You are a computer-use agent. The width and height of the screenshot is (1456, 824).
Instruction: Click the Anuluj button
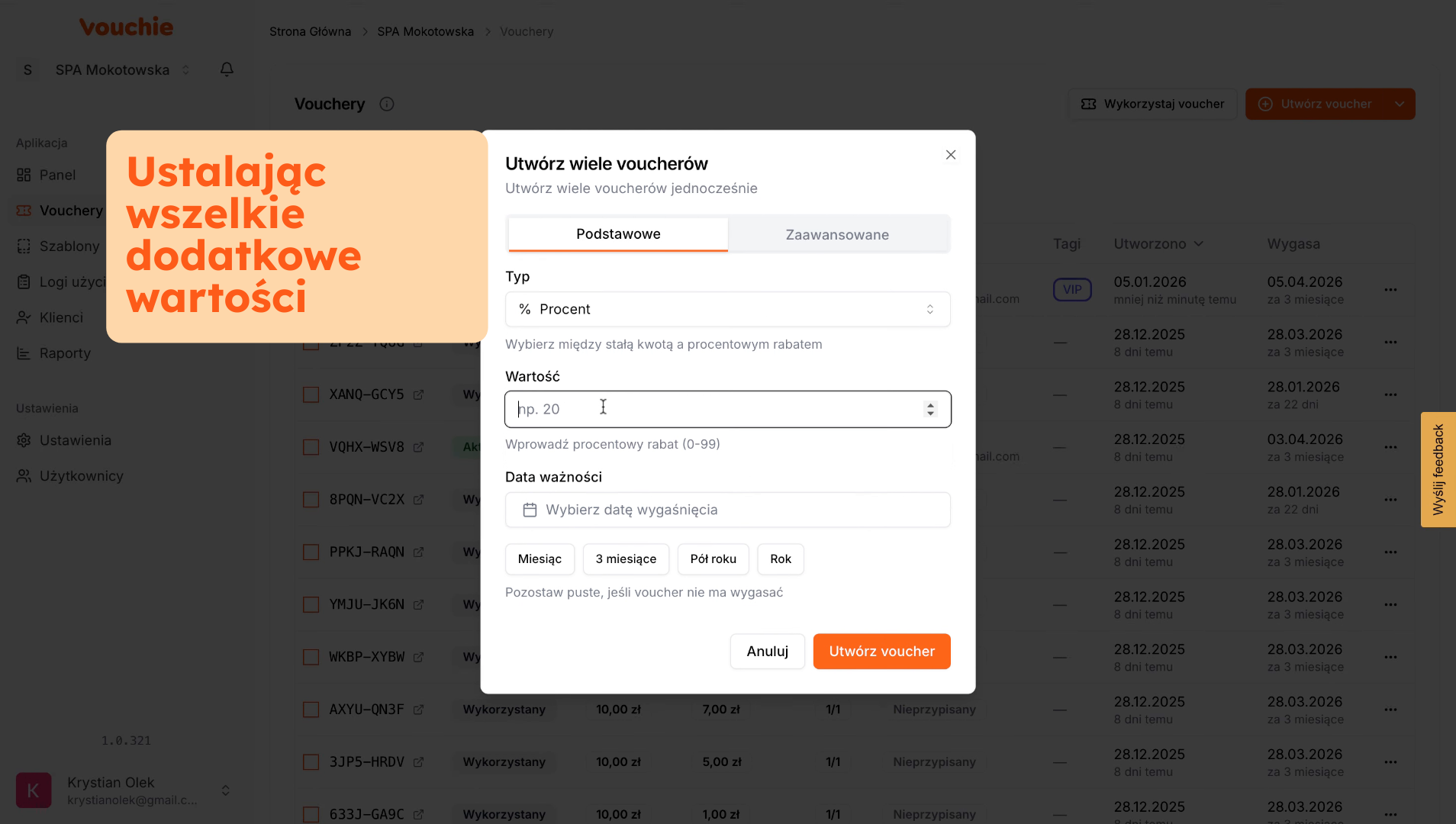[767, 652]
